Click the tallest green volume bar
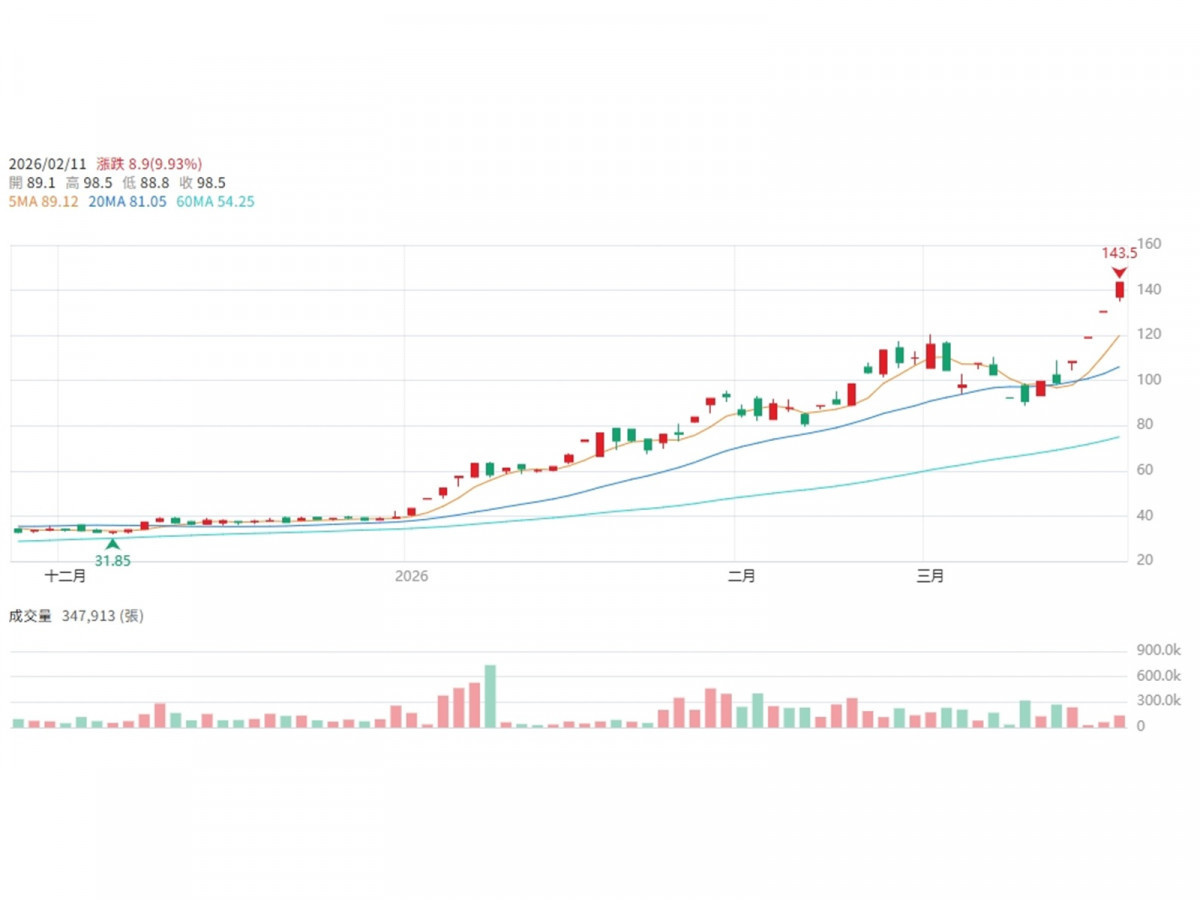Viewport: 1200px width, 900px height. point(490,696)
